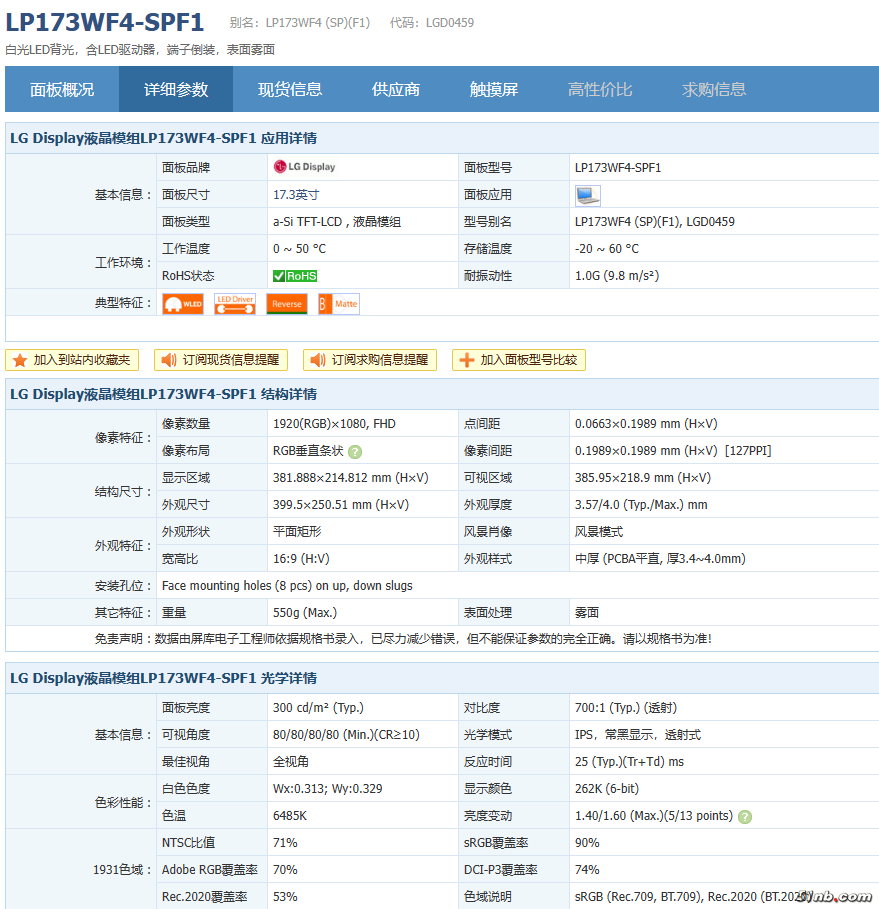Click the laptop application icon
Viewport: 879px width, 909px height.
coord(587,195)
